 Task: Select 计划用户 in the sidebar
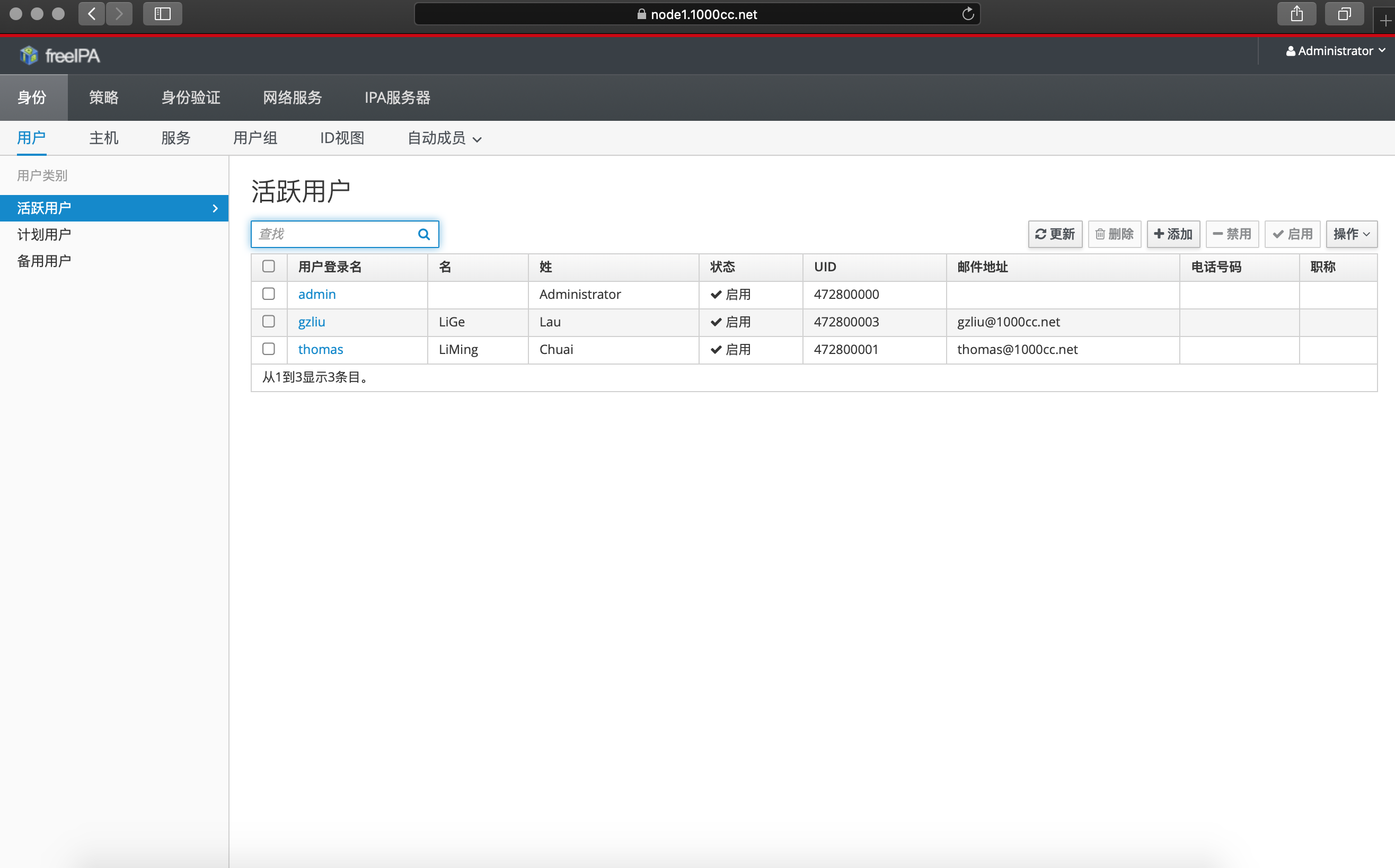44,235
